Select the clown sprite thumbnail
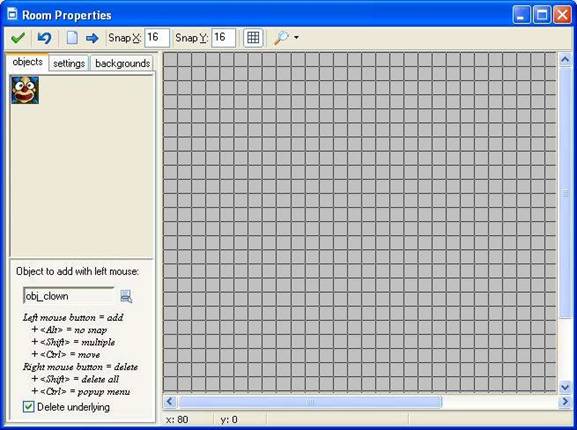Viewport: 577px width, 430px height. click(25, 90)
